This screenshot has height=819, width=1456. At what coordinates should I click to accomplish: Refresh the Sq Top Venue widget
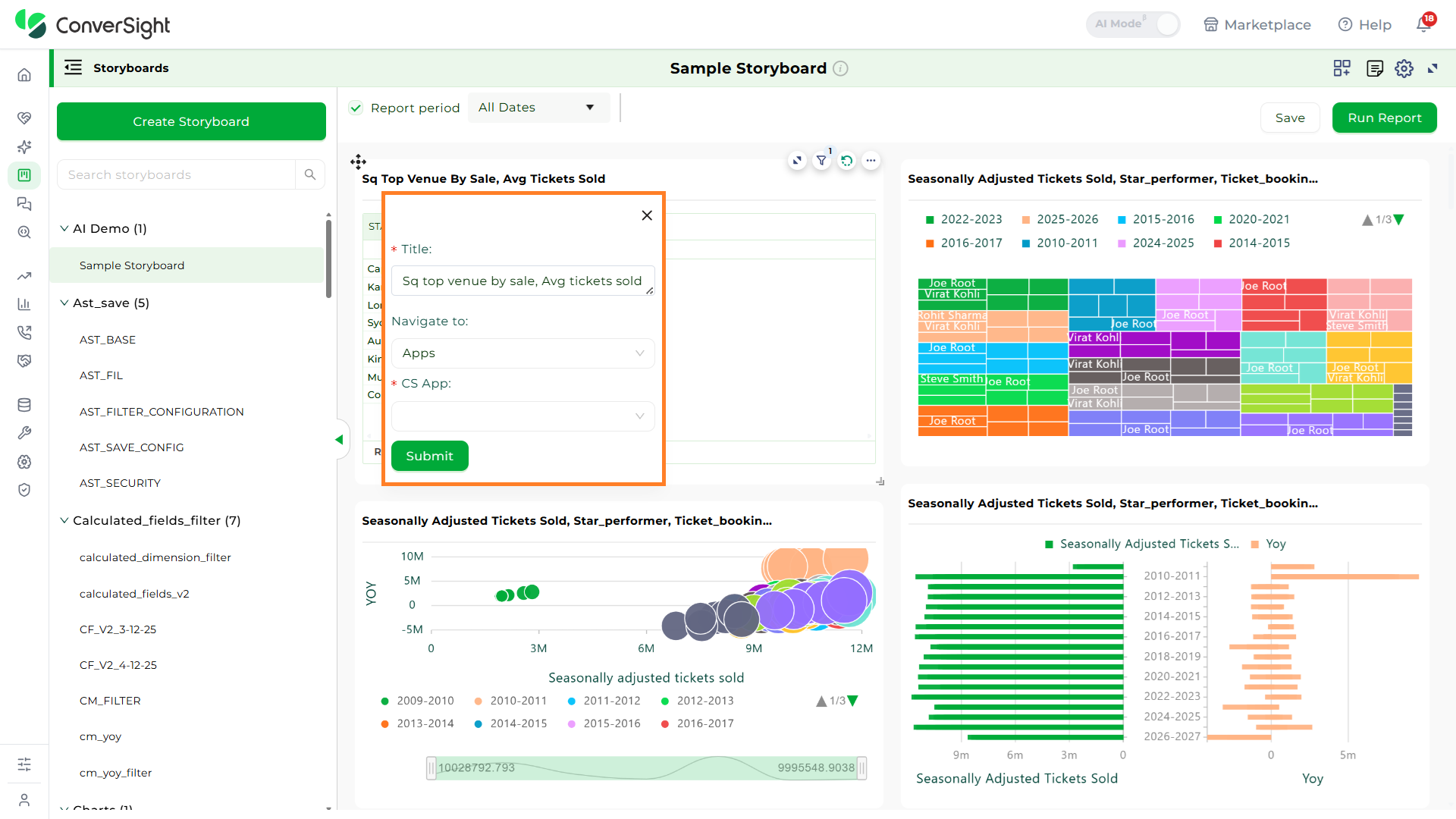click(x=846, y=160)
